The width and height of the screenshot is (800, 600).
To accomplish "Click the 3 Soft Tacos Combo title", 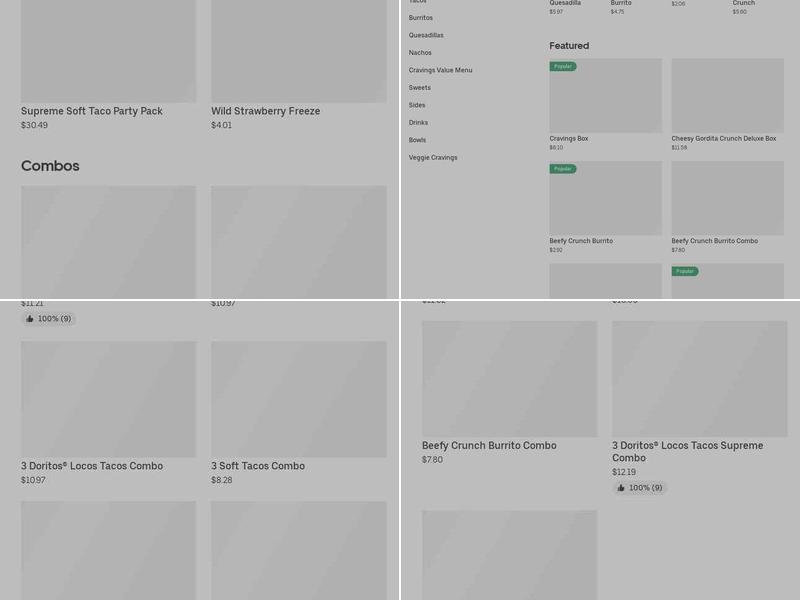I will click(258, 466).
